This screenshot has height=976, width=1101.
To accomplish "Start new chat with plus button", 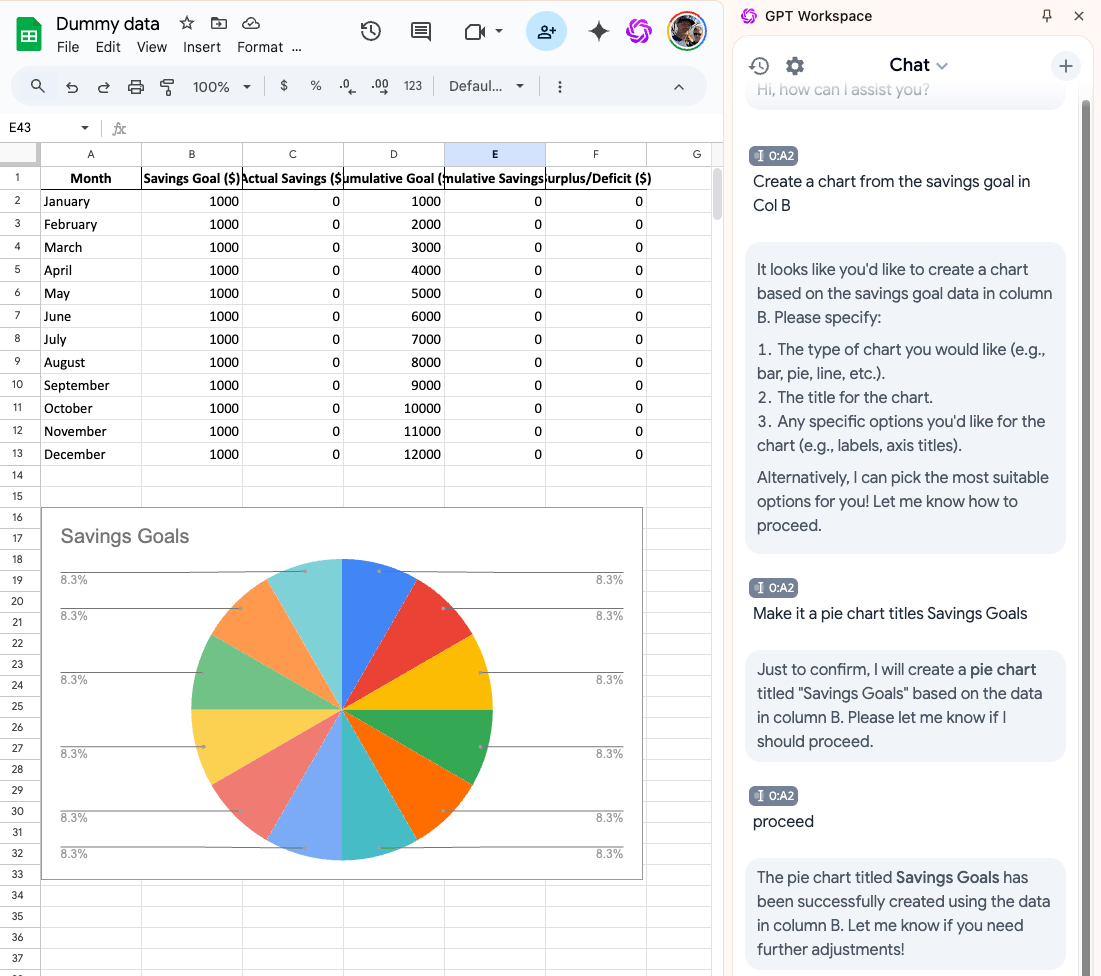I will [1066, 66].
